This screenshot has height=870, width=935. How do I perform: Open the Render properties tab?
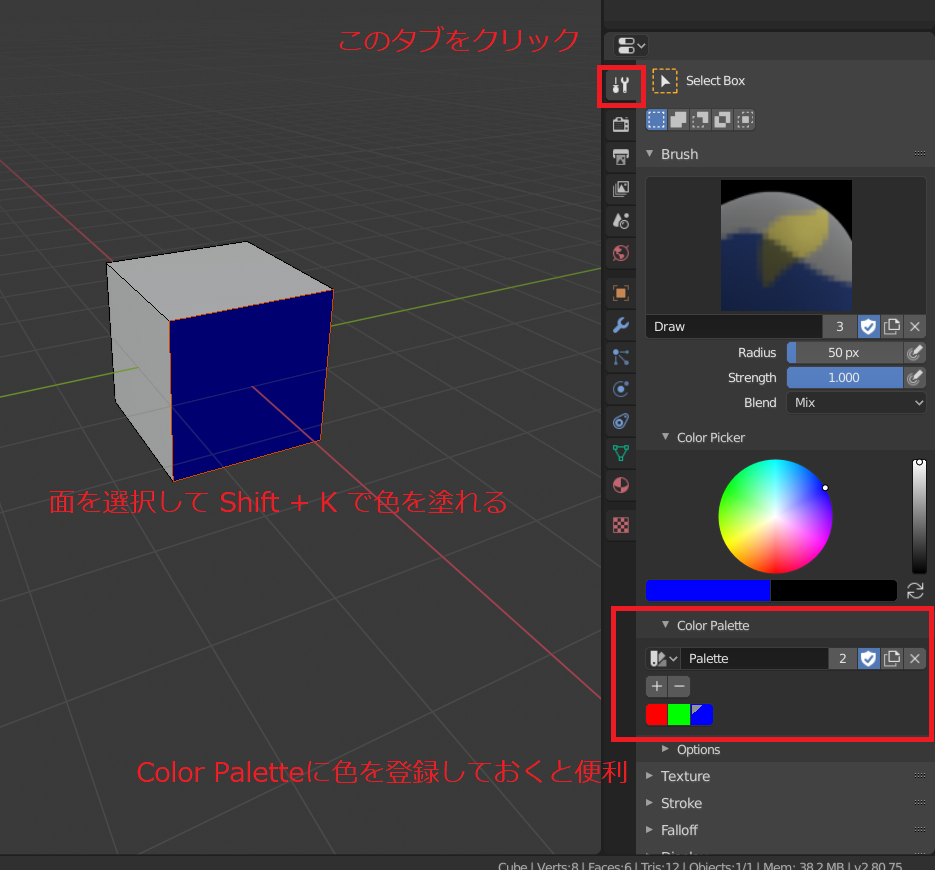621,124
